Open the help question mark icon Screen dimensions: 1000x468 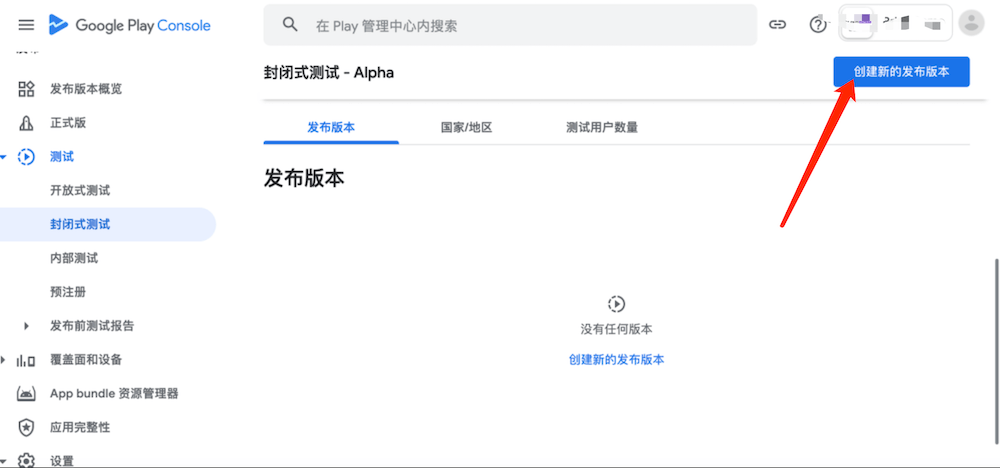pos(818,25)
